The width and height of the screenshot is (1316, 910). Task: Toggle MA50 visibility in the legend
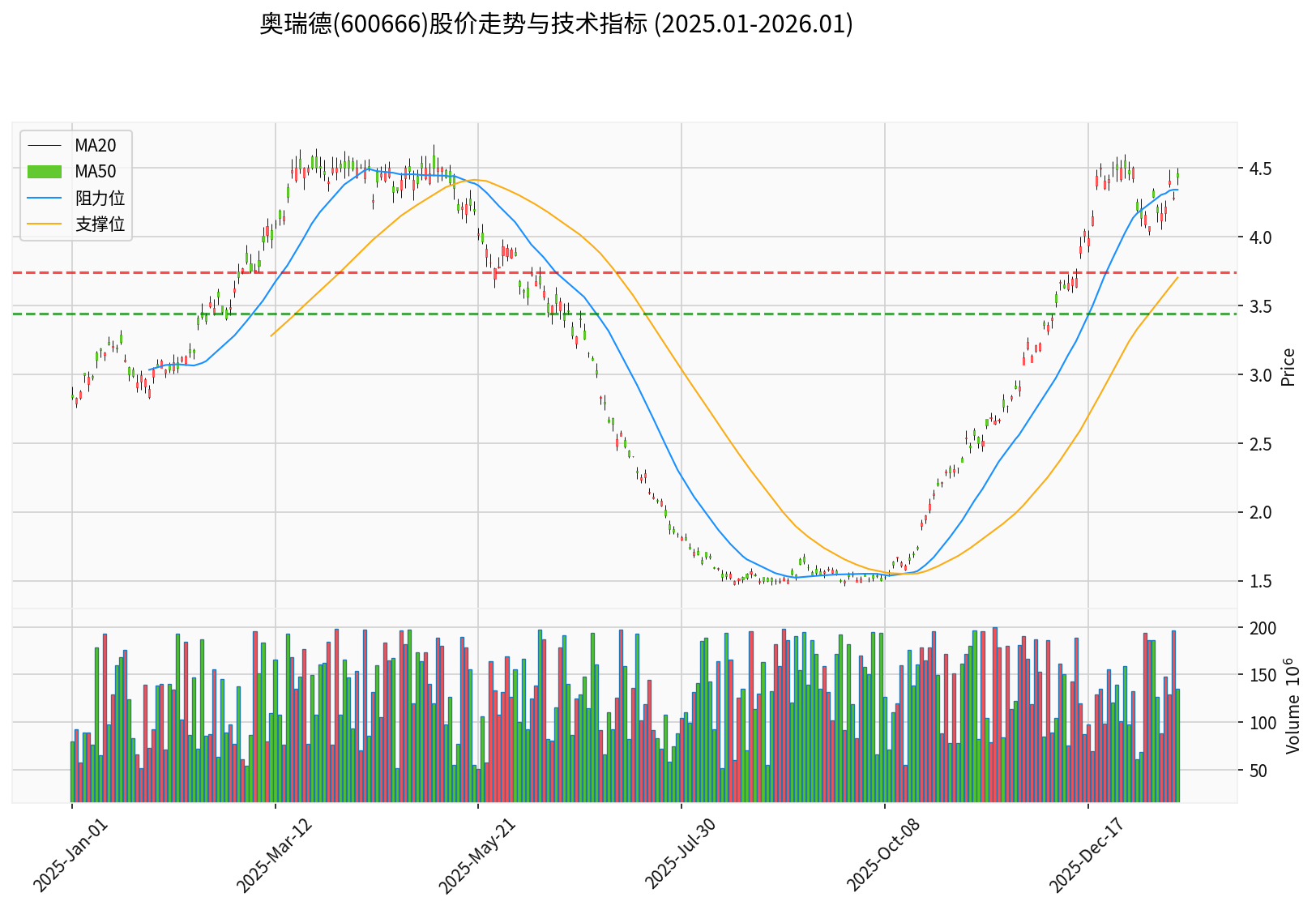(x=94, y=172)
